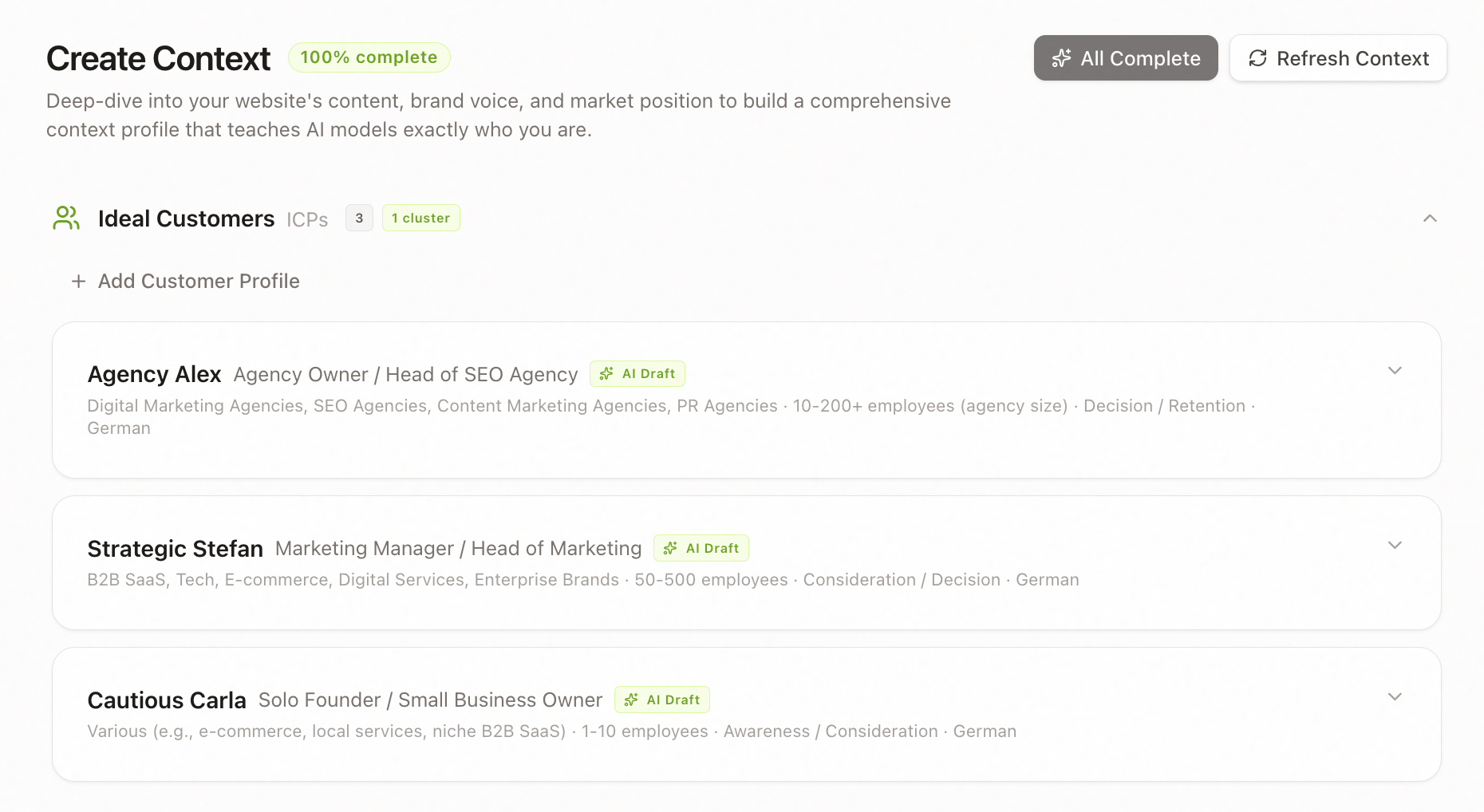Click the Ideal Customers people icon
The height and width of the screenshot is (812, 1484).
click(66, 218)
